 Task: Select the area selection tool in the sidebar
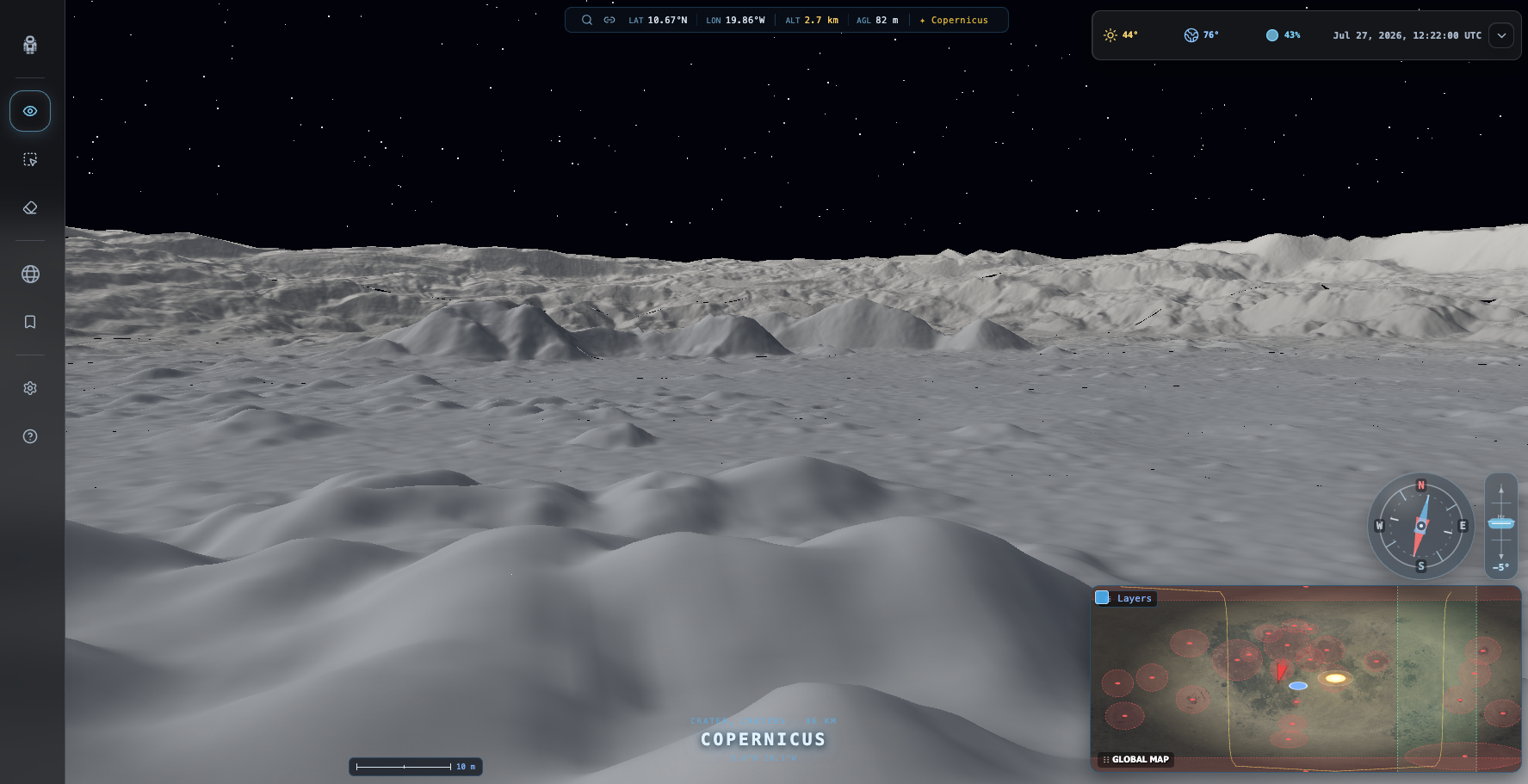(30, 160)
